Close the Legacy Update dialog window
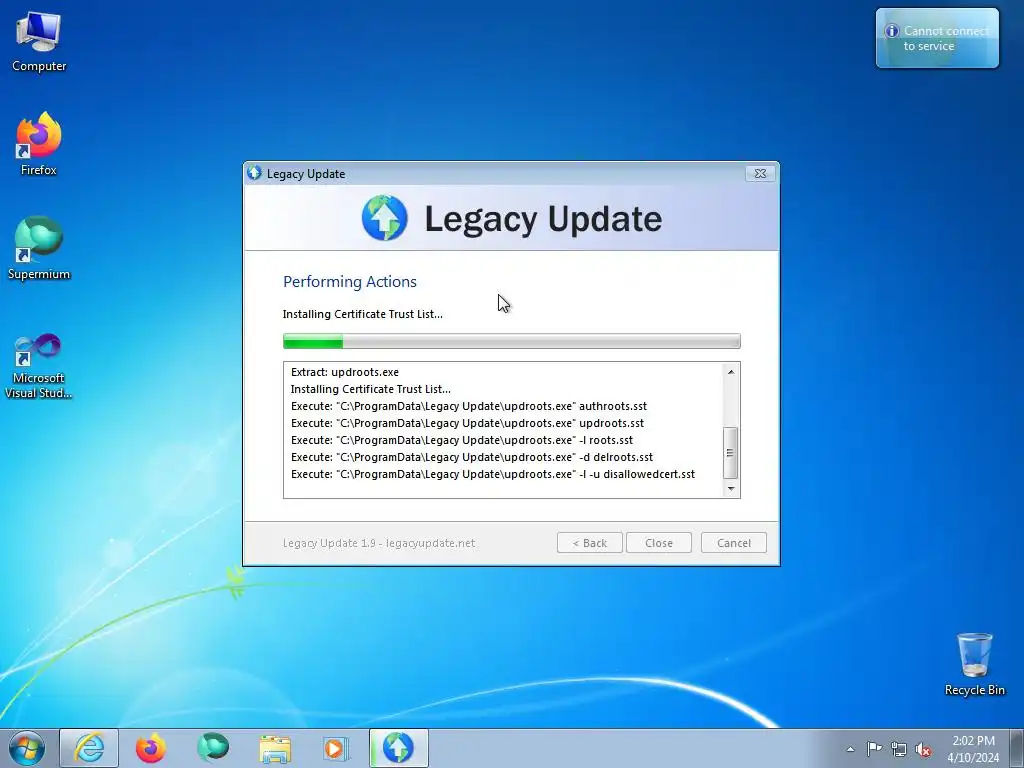This screenshot has width=1024, height=768. [x=760, y=173]
